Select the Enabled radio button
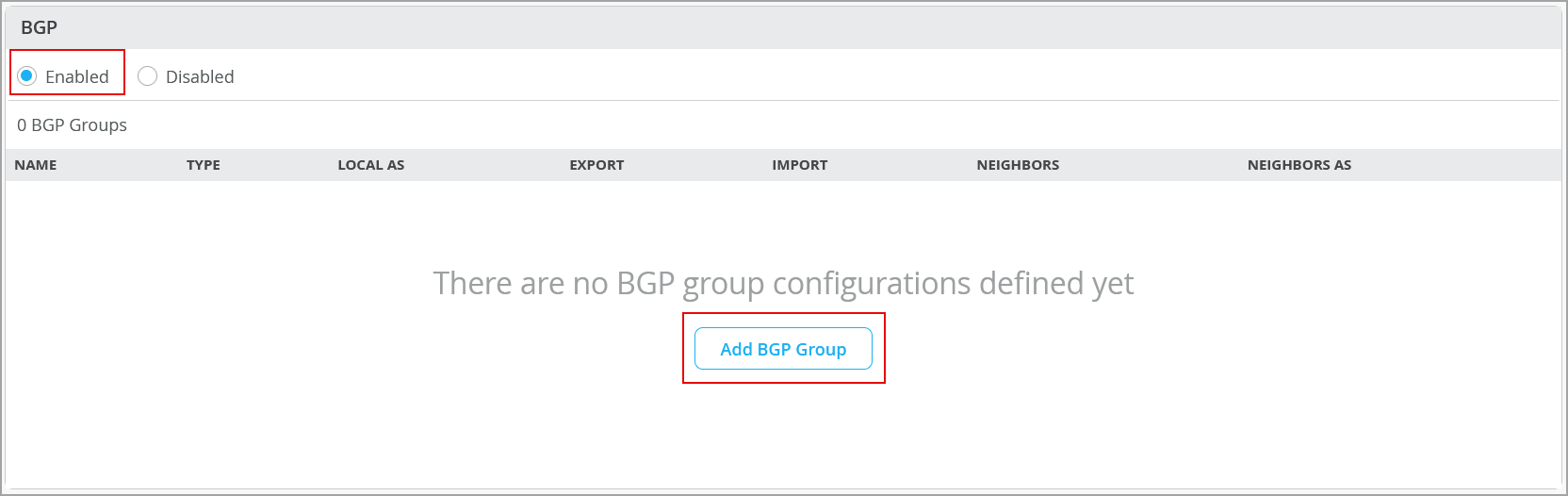The width and height of the screenshot is (1568, 496). click(x=27, y=76)
